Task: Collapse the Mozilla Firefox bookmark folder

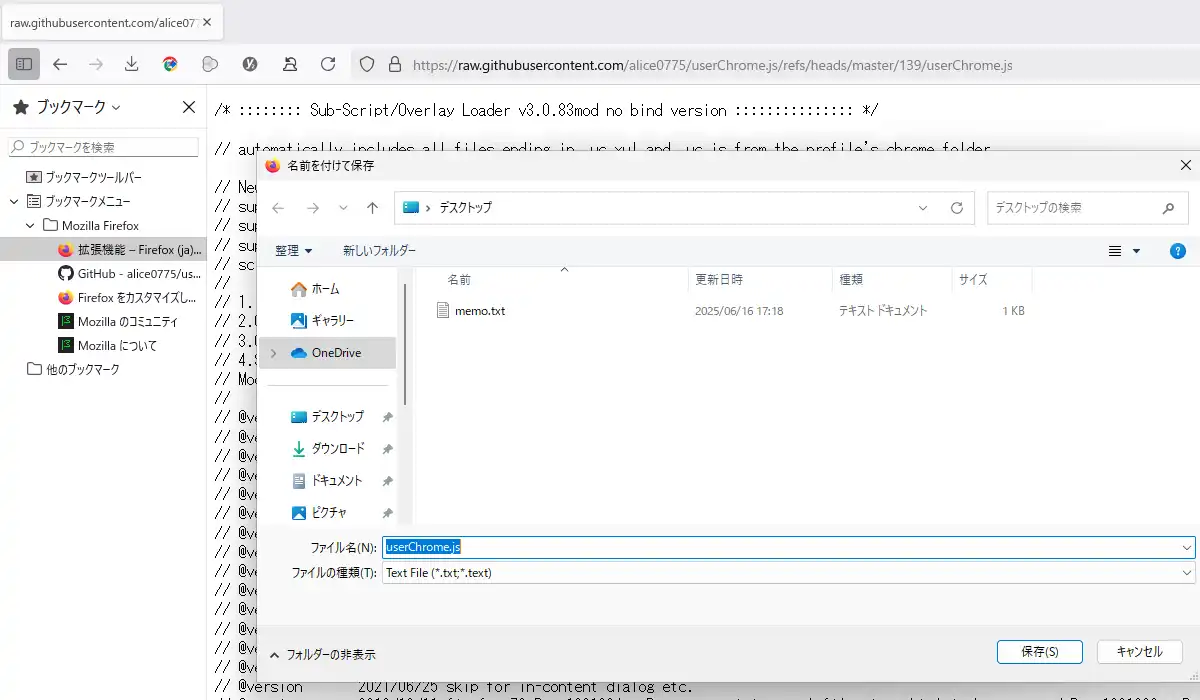Action: 30,225
